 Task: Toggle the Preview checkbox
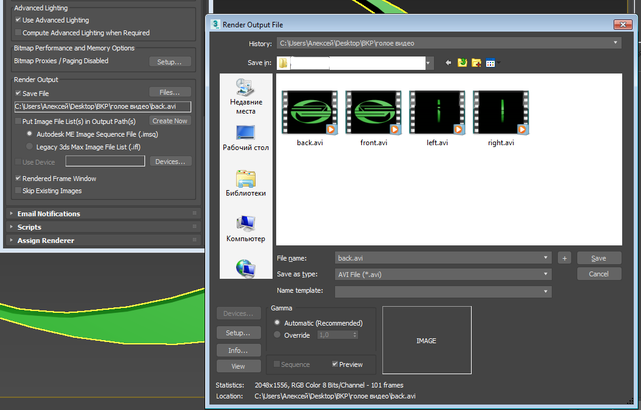pyautogui.click(x=333, y=365)
